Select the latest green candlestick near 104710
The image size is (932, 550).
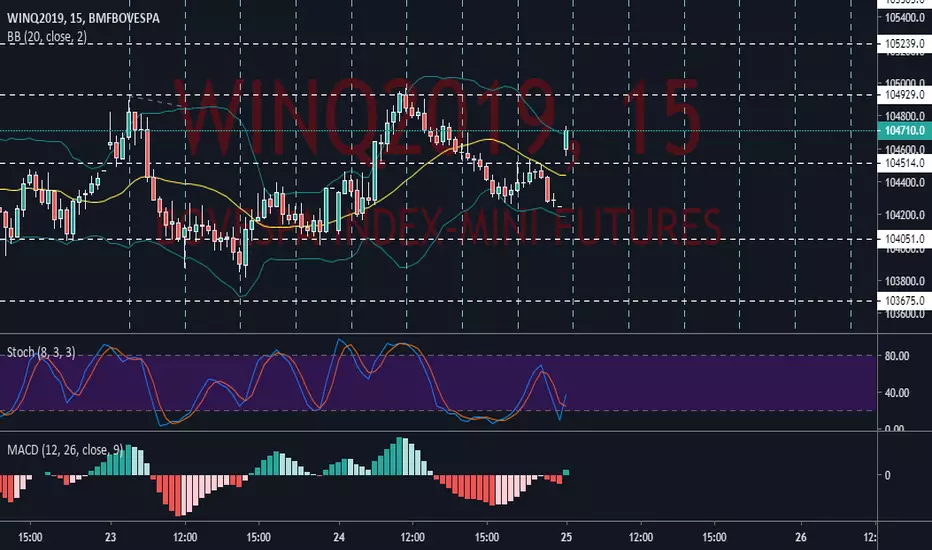(x=566, y=140)
